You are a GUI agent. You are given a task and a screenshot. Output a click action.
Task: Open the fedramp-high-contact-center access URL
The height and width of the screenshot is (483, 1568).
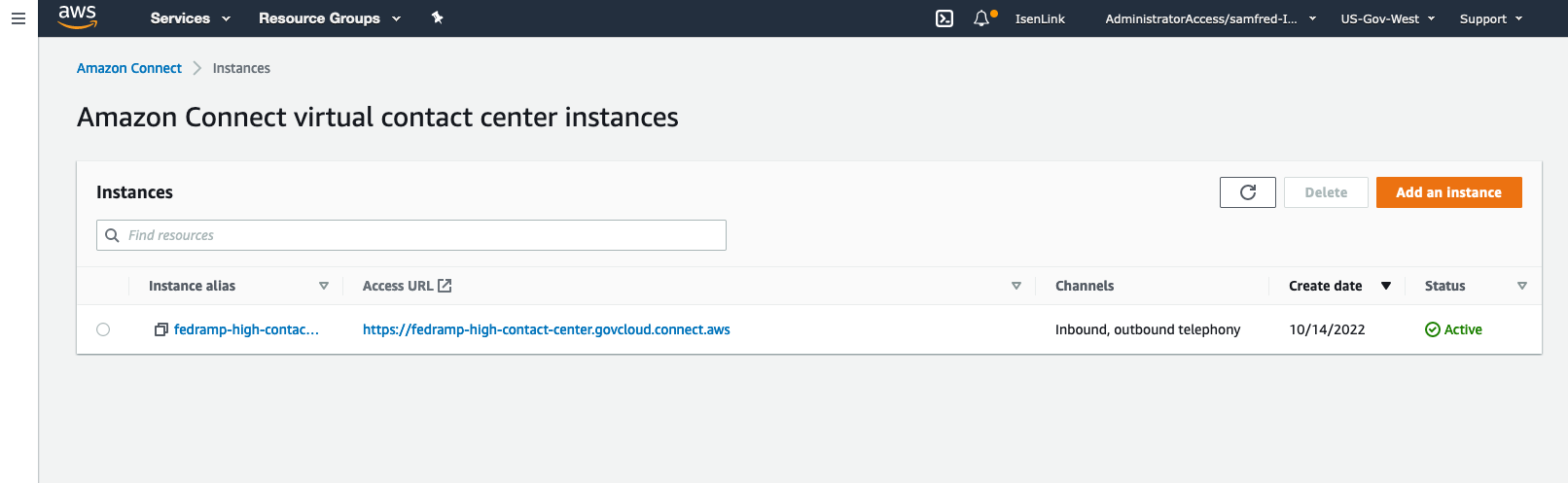click(547, 329)
